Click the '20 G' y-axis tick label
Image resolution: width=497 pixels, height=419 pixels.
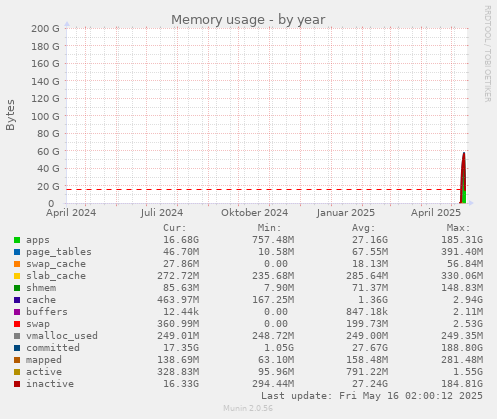[48, 186]
